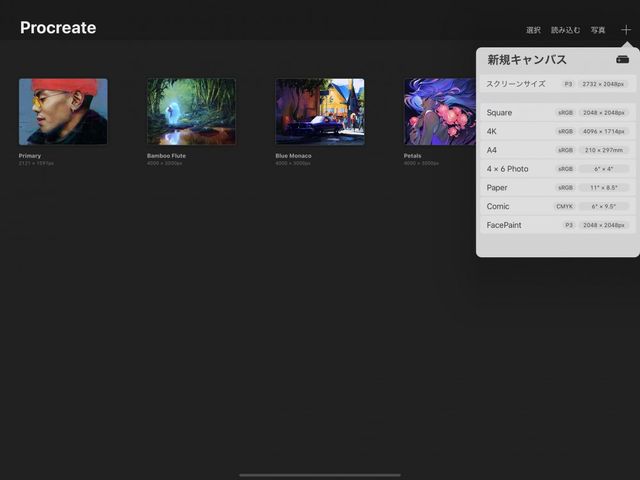
Task: Choose the Comic canvas preset
Action: click(558, 207)
